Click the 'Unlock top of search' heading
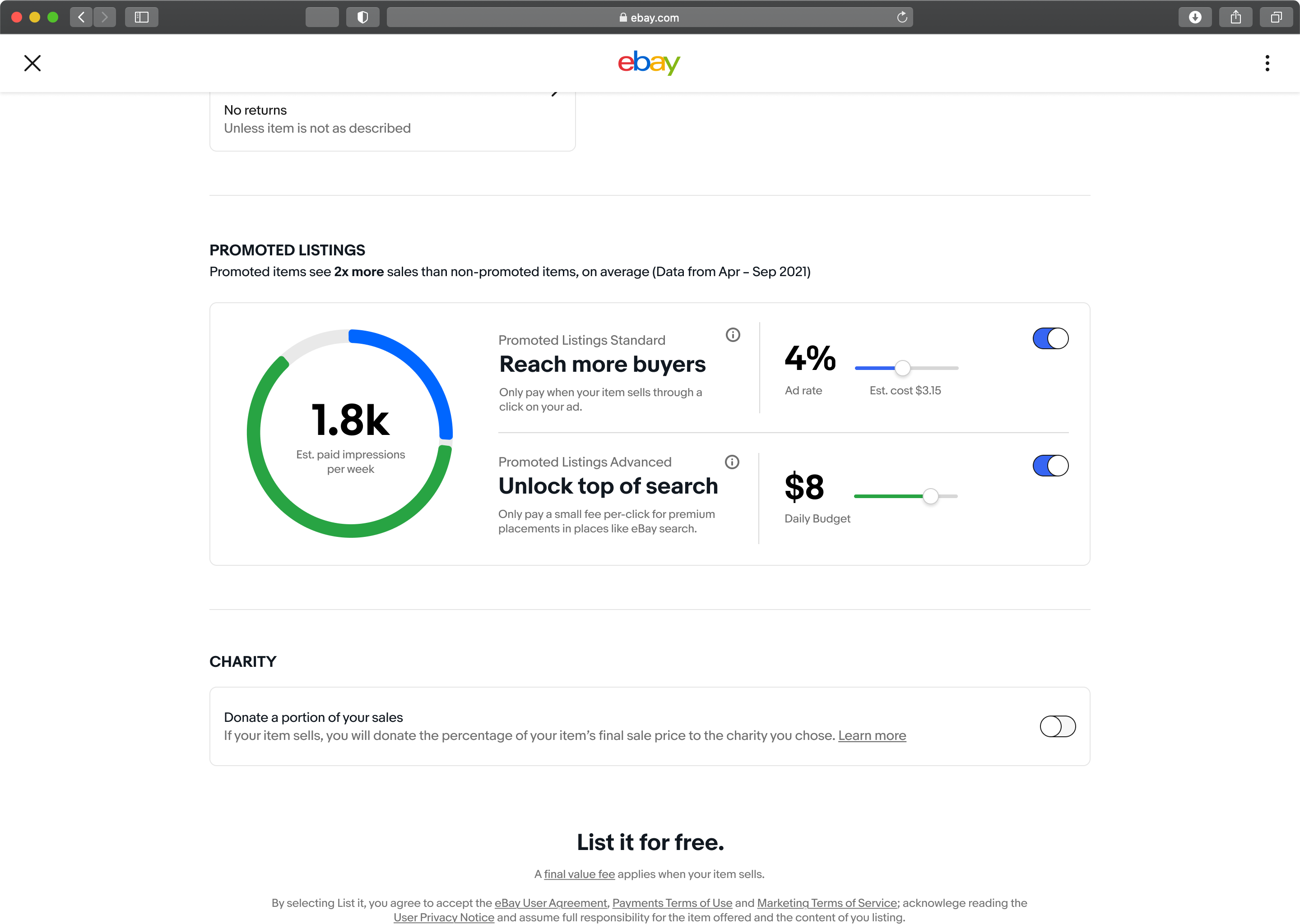 coord(608,486)
